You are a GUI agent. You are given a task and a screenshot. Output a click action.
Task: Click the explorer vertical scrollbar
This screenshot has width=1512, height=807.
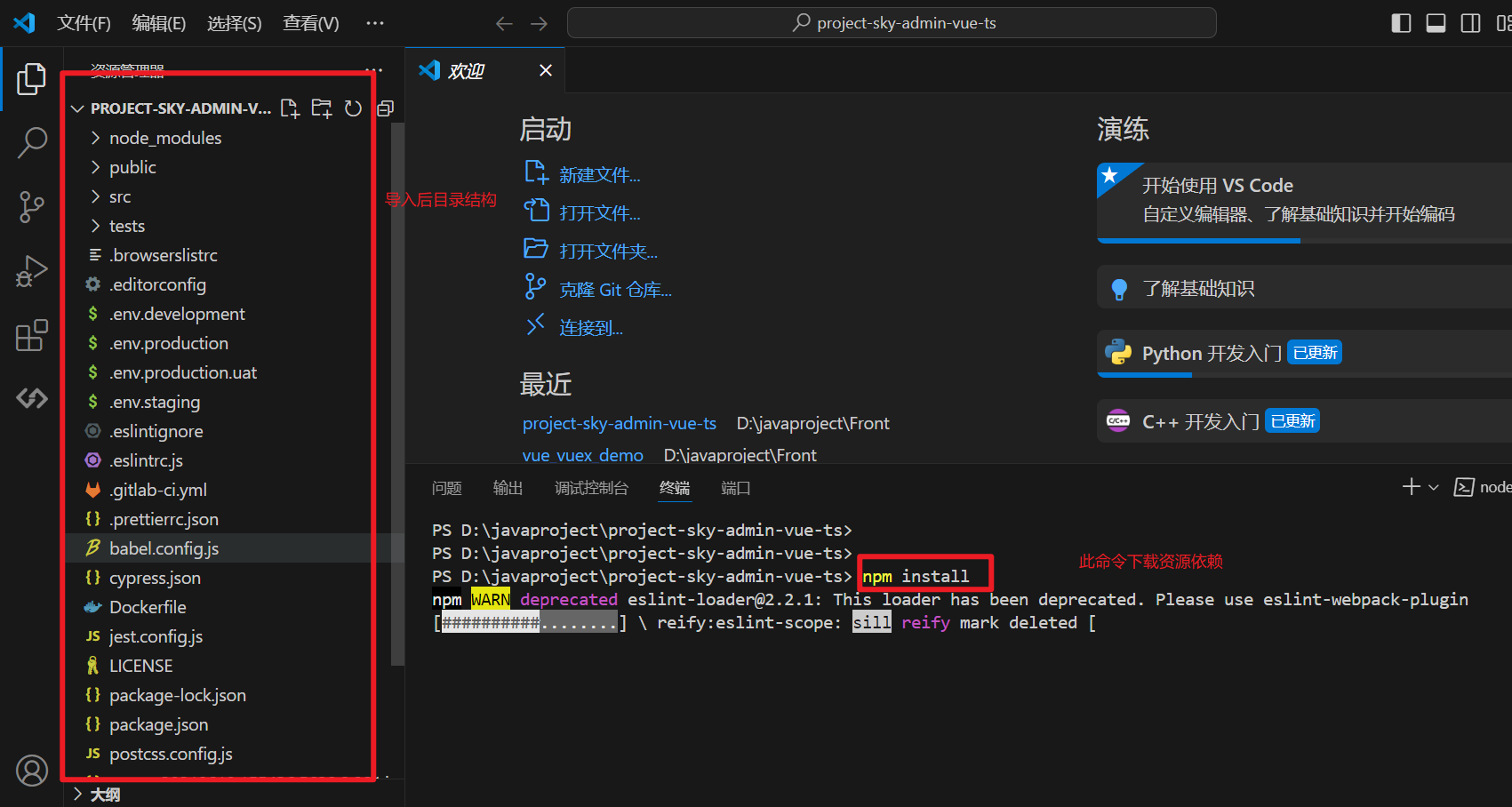pos(397,394)
